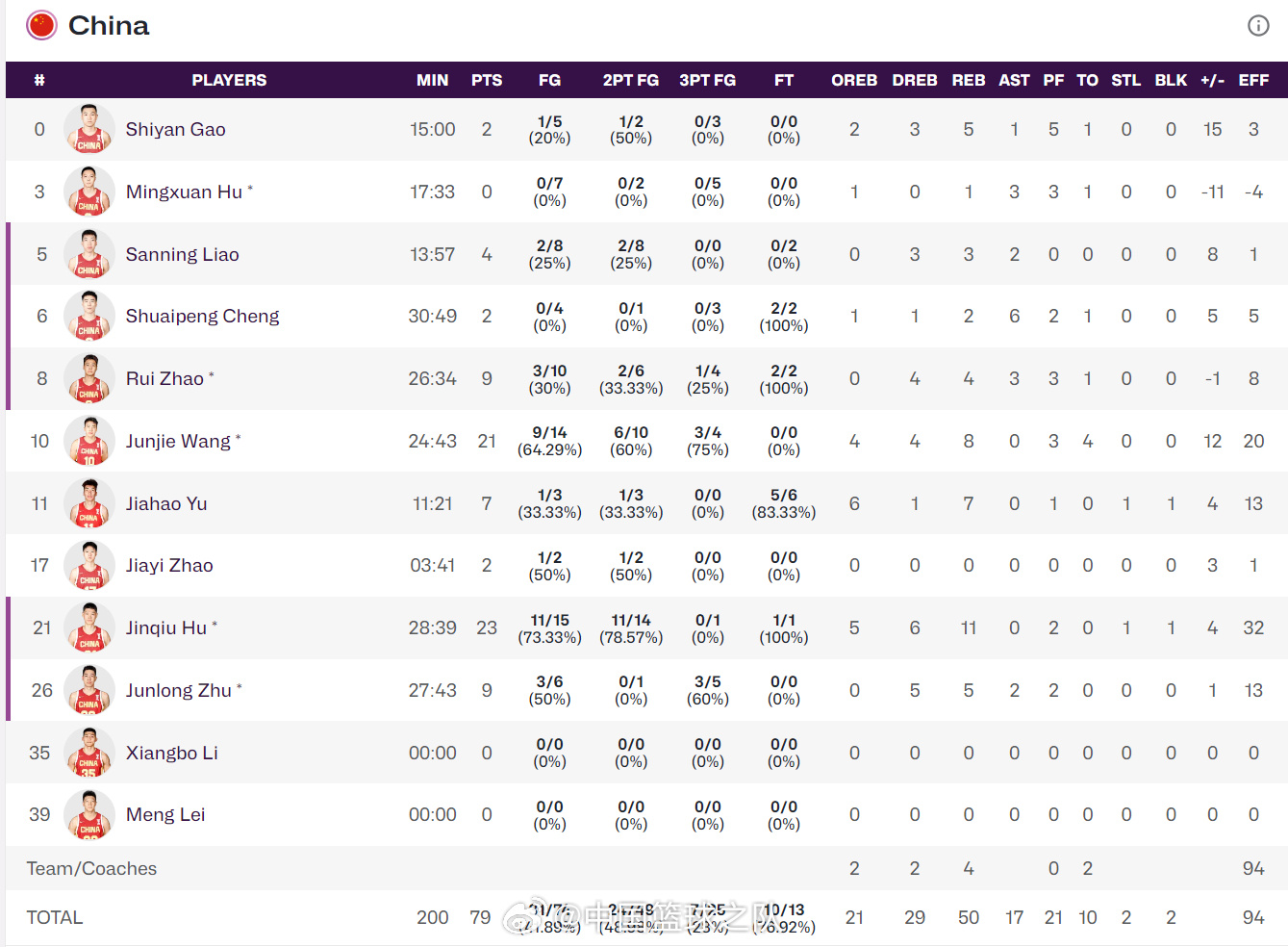The image size is (1288, 947).
Task: Select Rui Zhao's 26:34 minutes cell
Action: pyautogui.click(x=432, y=378)
